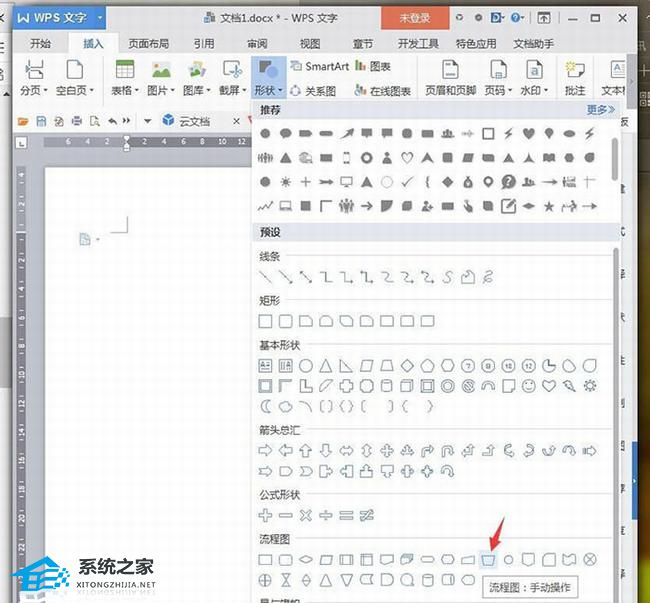The image size is (650, 603).
Task: Open quick access toolbar customize dropdown
Action: [148, 121]
